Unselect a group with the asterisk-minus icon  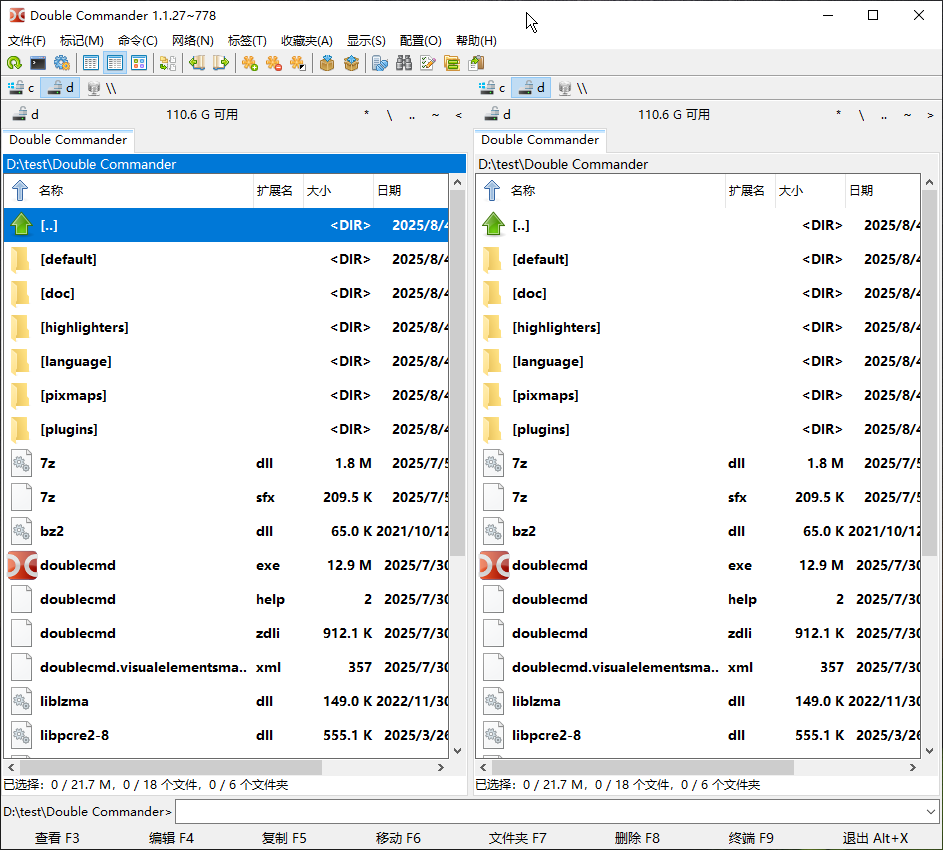coord(274,63)
